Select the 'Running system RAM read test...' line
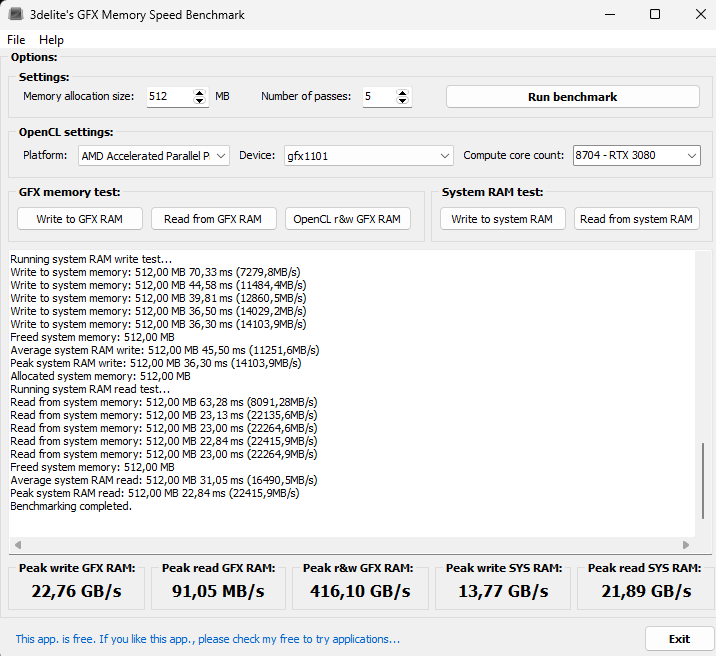716x656 pixels. tap(90, 389)
